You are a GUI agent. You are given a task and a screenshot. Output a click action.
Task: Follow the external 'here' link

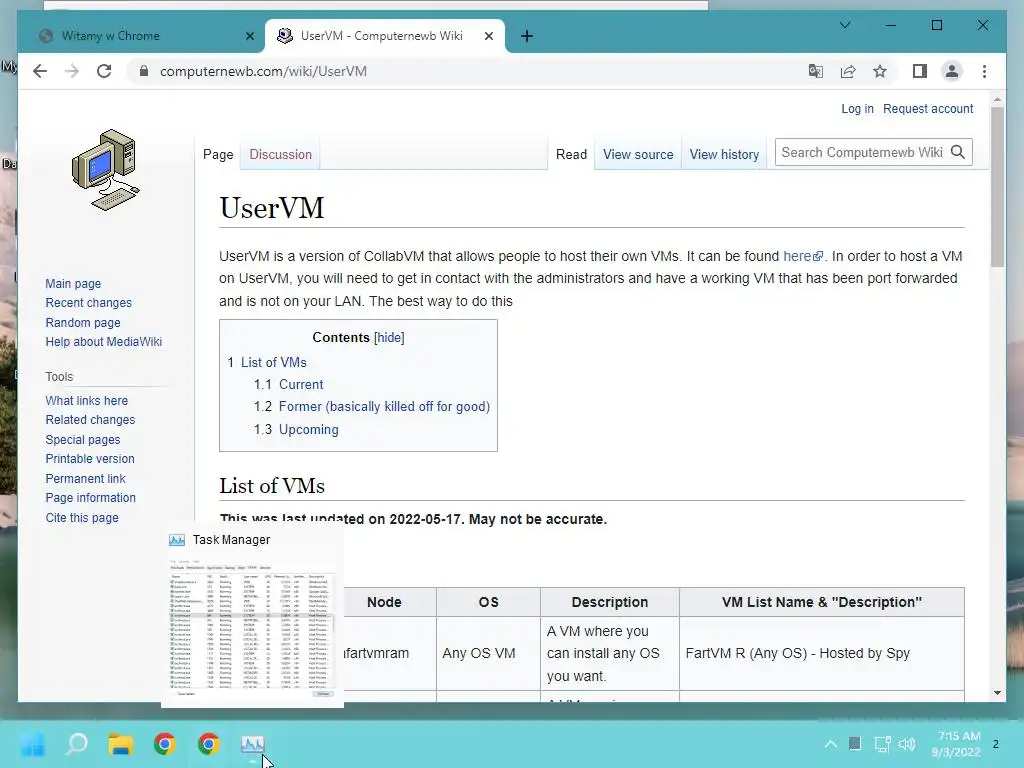803,256
